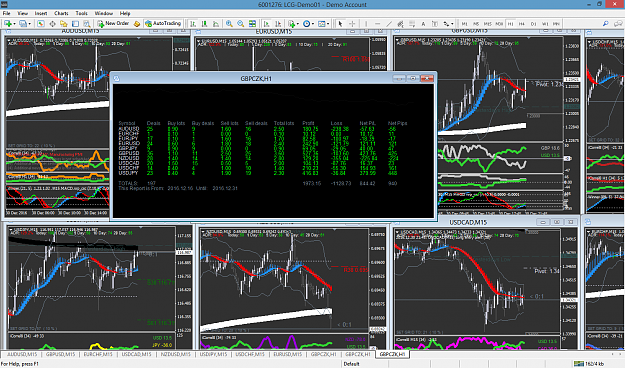Switch timeframe to D1

pyautogui.click(x=533, y=24)
